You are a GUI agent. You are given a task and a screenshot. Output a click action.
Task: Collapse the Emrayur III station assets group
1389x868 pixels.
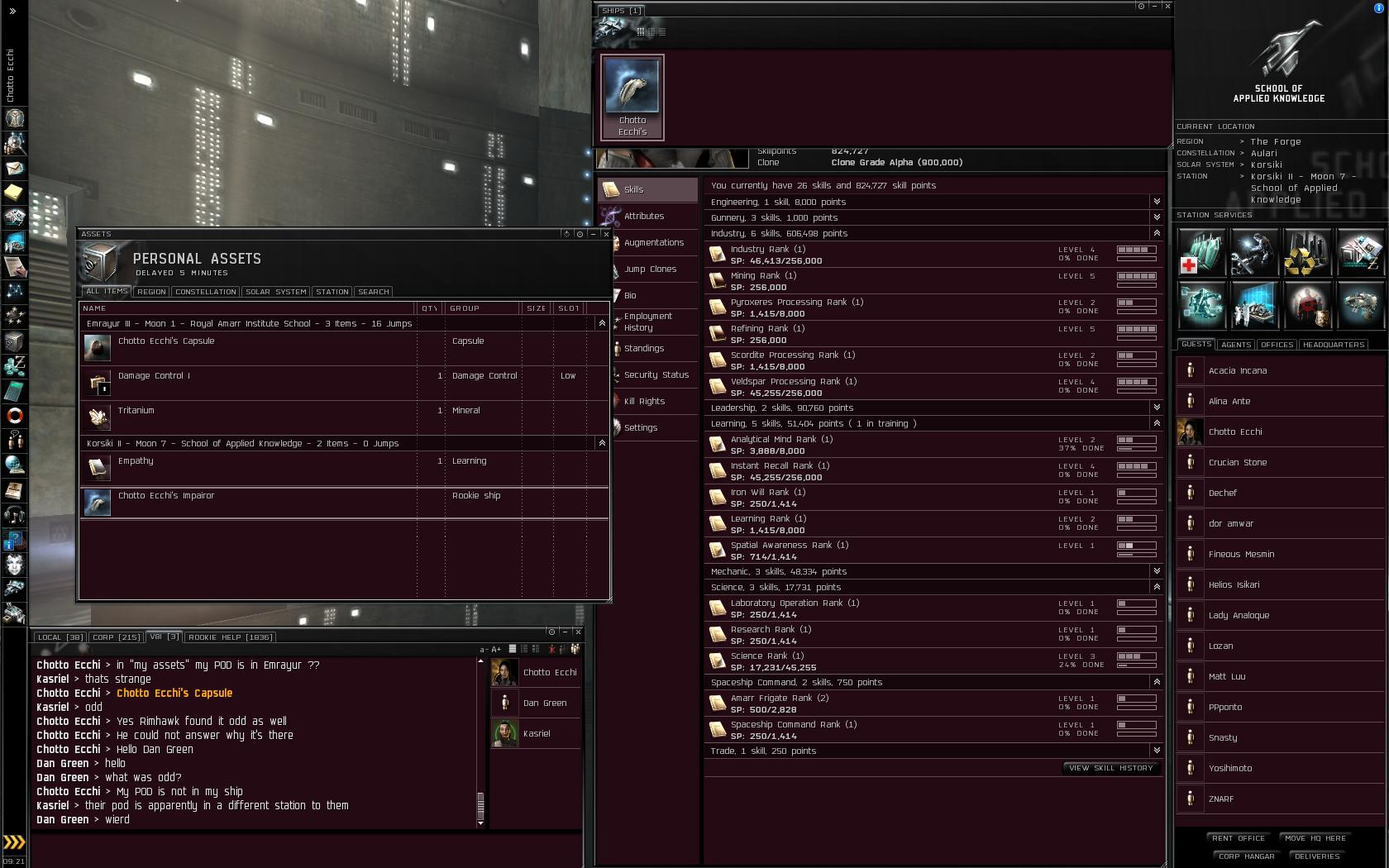click(x=602, y=323)
